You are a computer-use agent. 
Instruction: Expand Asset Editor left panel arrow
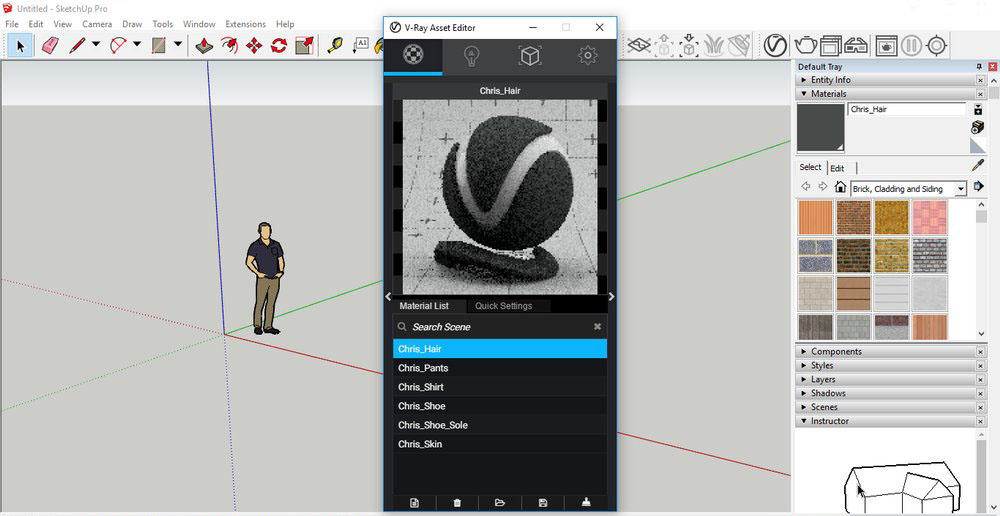[388, 296]
